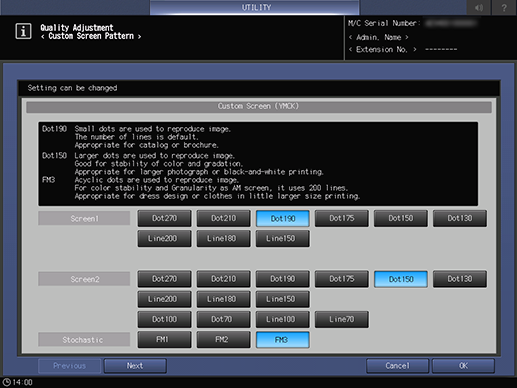
Task: Select Dot210 for Screen2
Action: coord(223,279)
